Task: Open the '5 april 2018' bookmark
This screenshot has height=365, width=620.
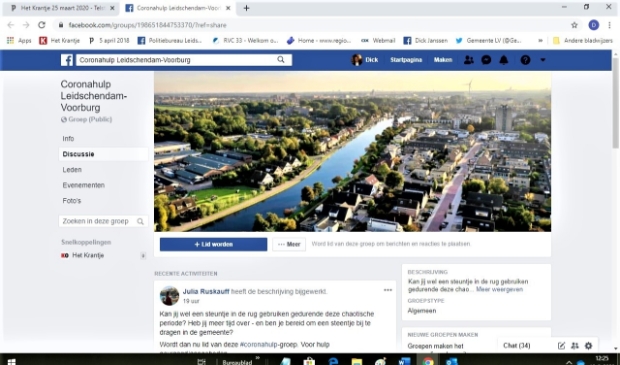Action: (x=109, y=40)
